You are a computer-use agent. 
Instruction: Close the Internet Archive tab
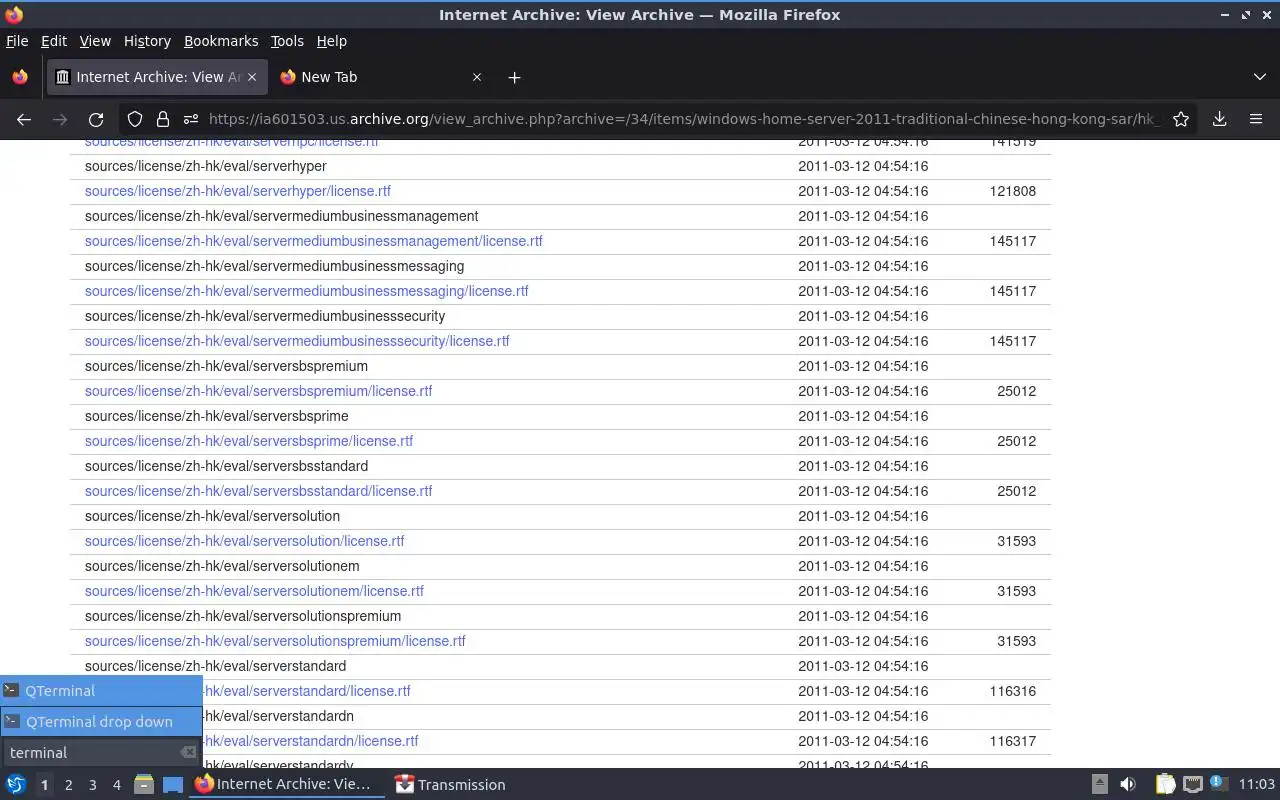252,77
